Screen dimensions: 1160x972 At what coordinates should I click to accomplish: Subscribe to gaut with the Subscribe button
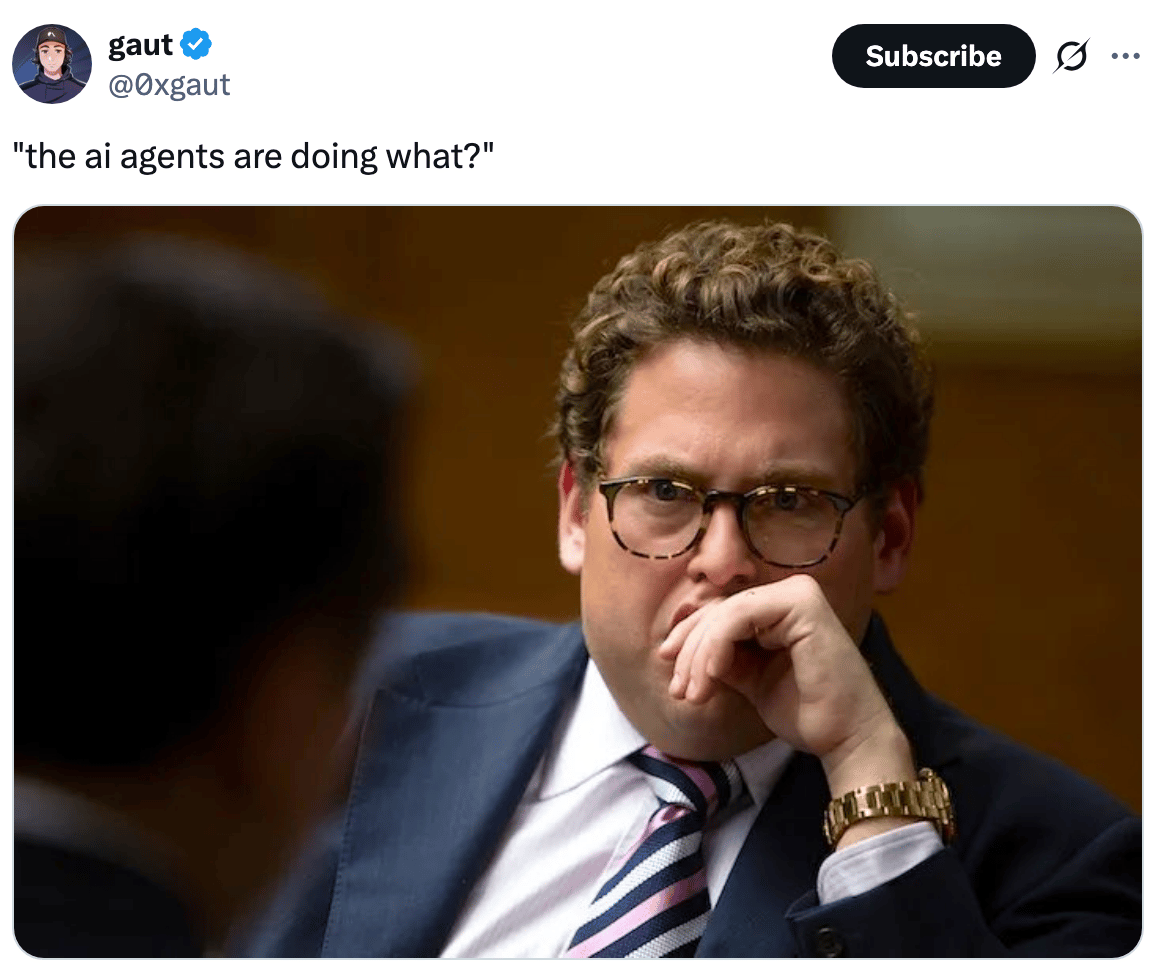point(933,56)
